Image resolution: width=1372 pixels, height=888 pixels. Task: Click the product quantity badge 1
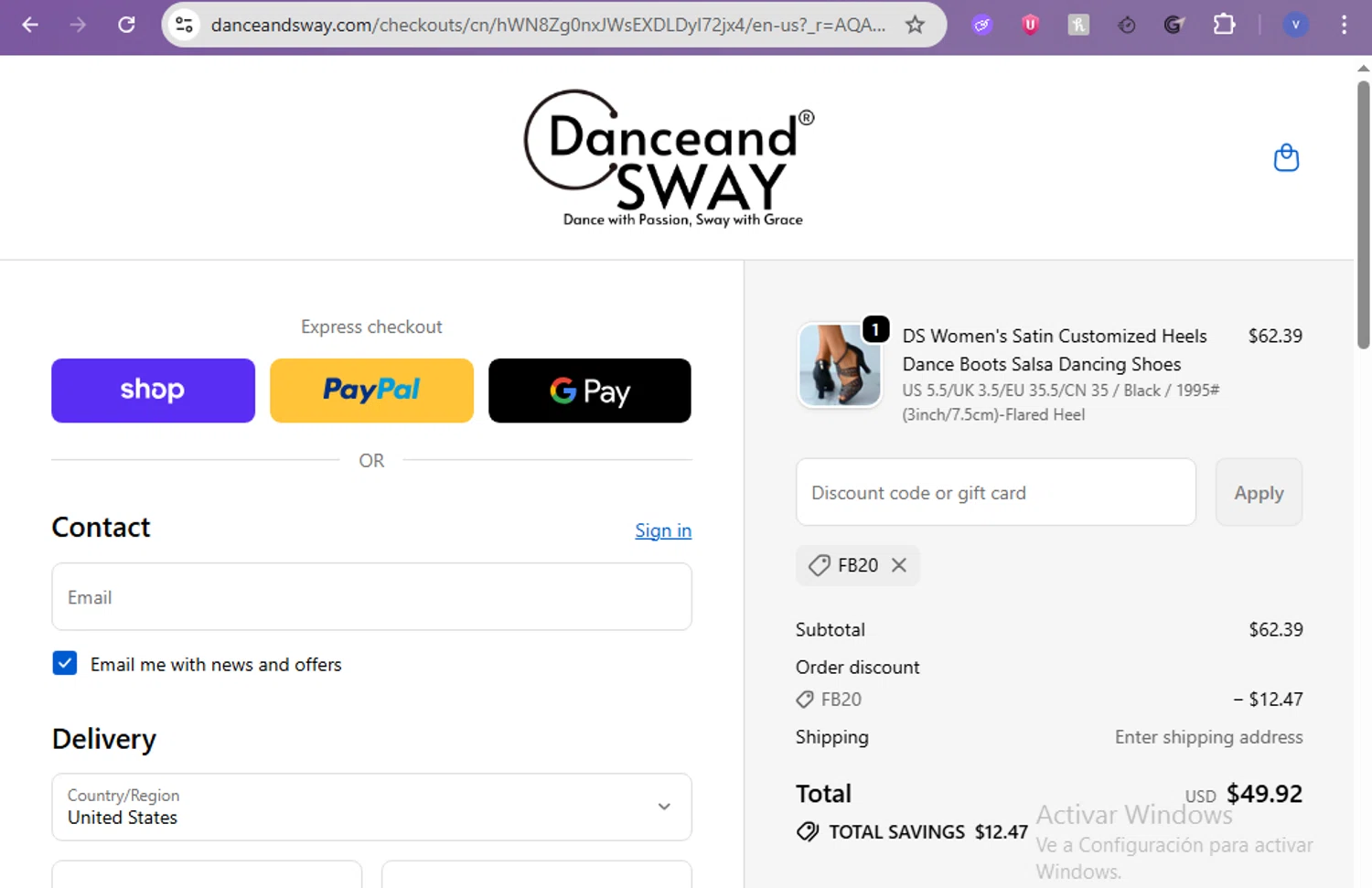coord(875,328)
